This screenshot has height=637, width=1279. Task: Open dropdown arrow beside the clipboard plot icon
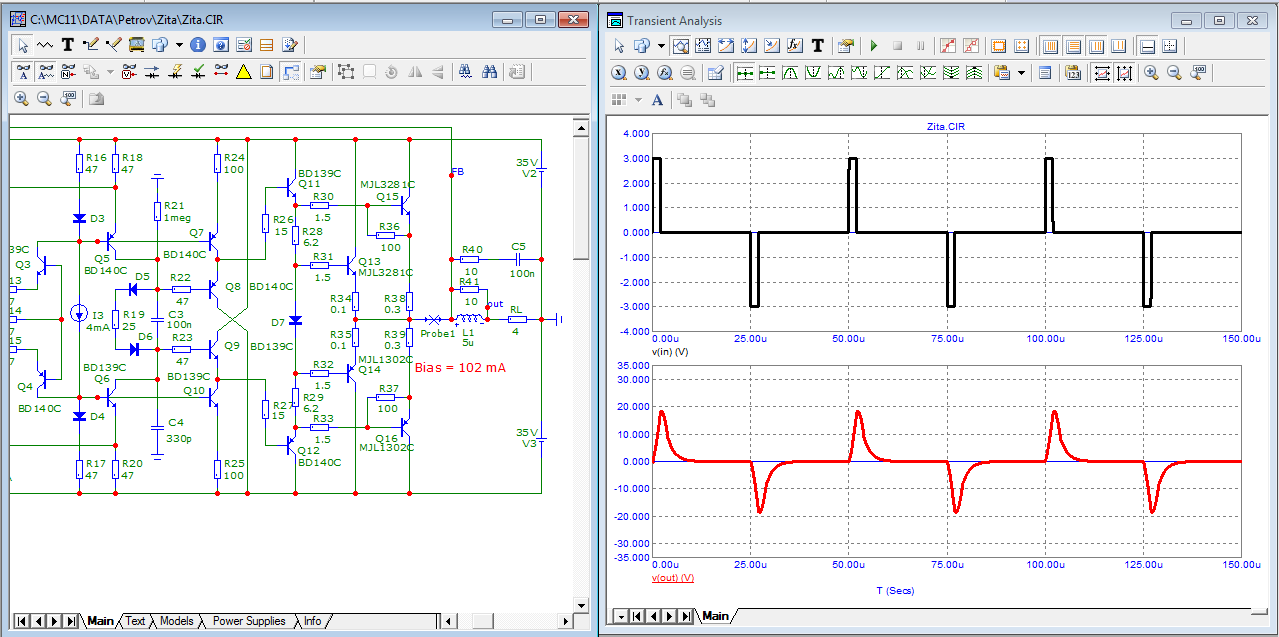coord(1021,73)
